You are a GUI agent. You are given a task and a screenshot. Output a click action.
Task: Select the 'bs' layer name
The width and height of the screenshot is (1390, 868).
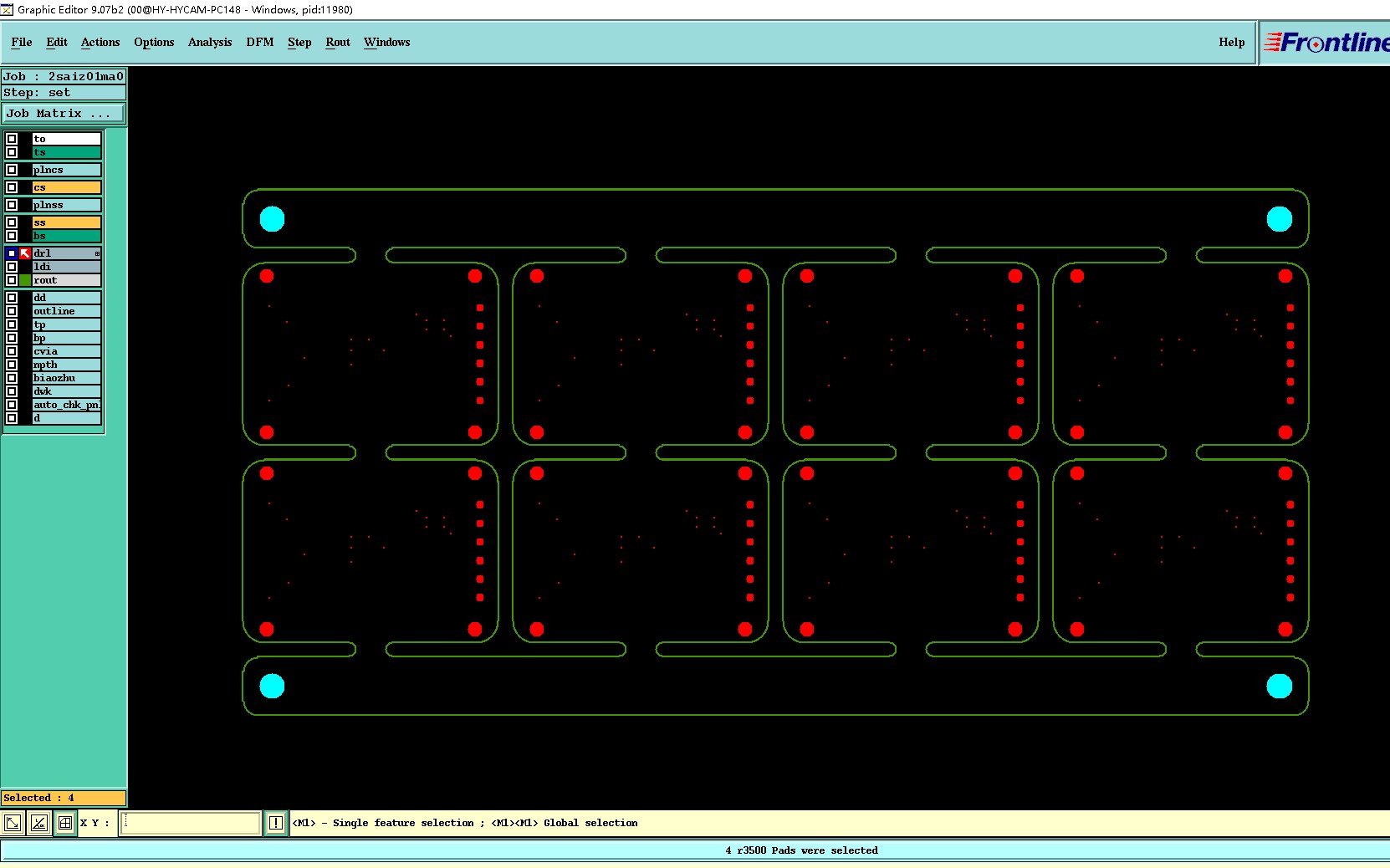67,236
